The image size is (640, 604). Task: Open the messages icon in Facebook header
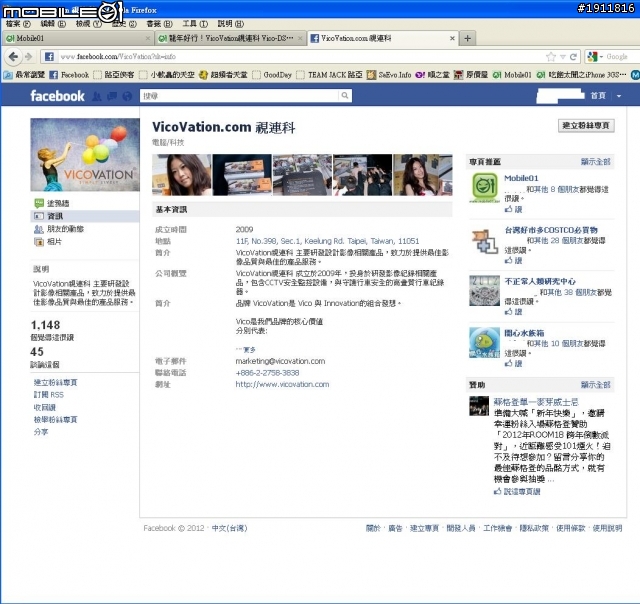pyautogui.click(x=112, y=96)
